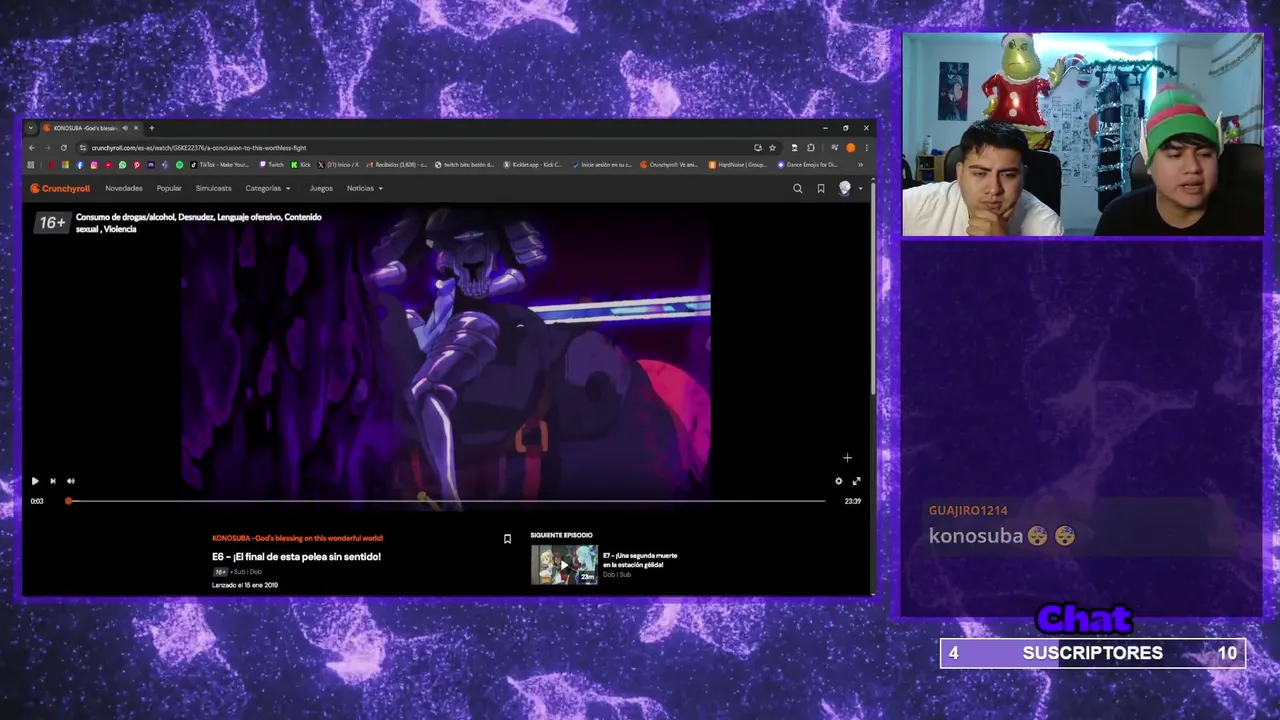Click the crunchyroll.com address bar
Viewport: 1280px width, 720px height.
pyautogui.click(x=415, y=148)
